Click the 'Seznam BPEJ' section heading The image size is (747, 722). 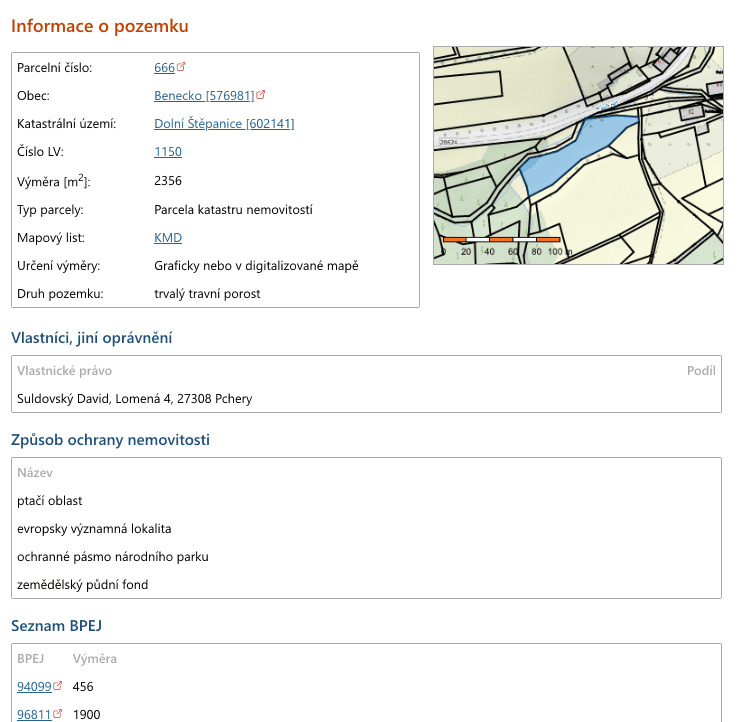56,626
